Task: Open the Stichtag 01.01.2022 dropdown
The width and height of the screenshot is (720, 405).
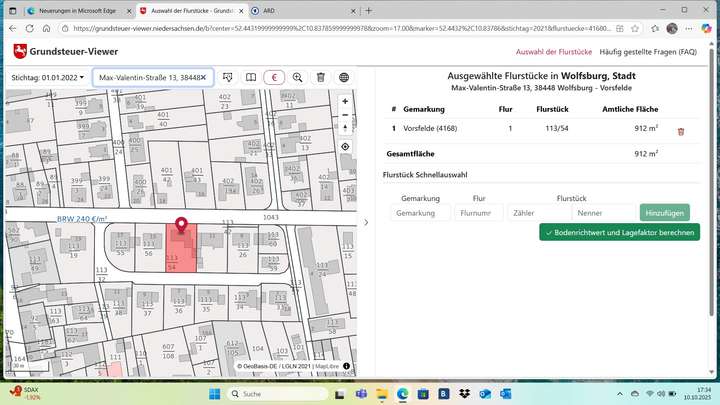Action: (48, 77)
